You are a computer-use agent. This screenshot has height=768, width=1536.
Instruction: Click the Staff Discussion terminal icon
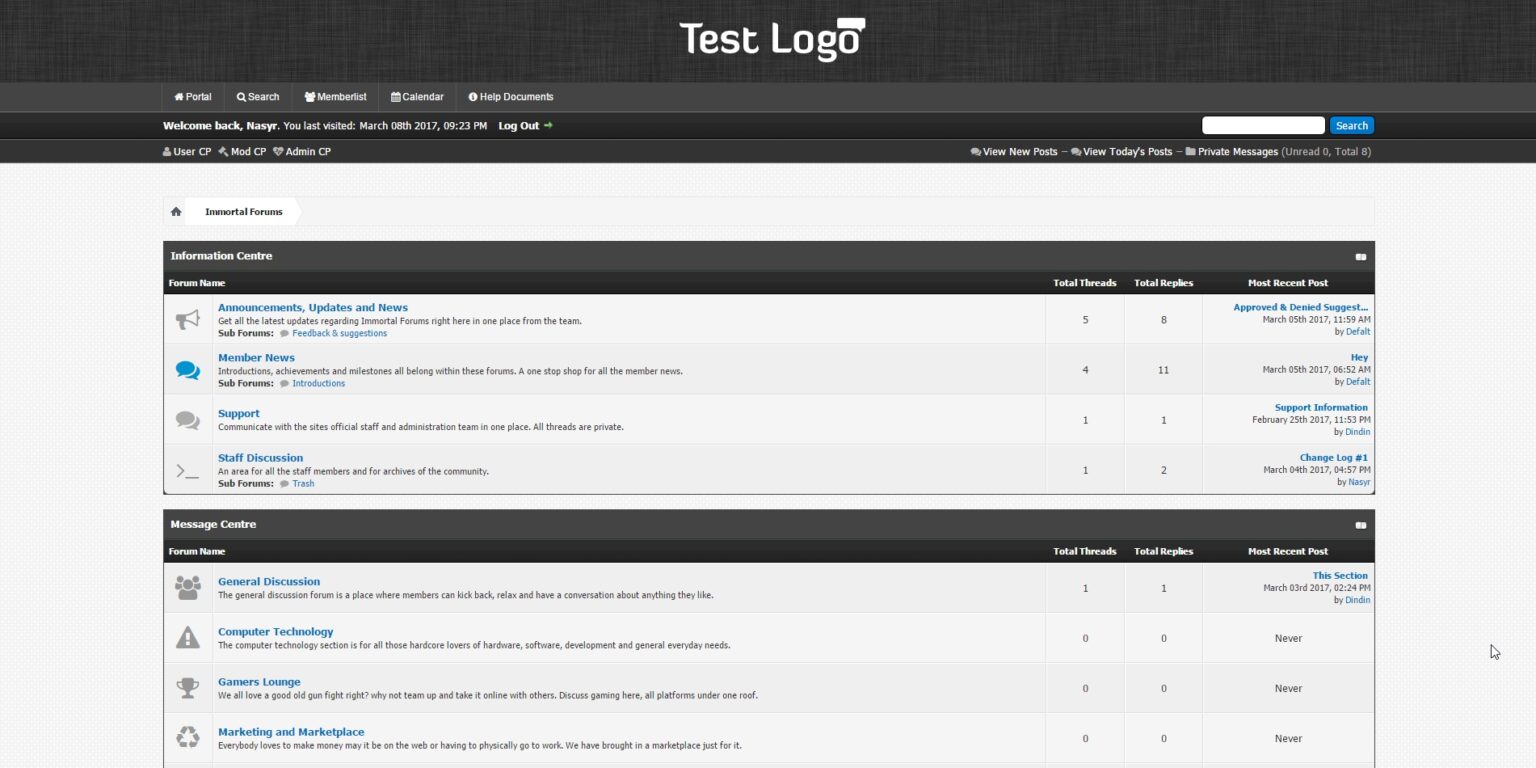tap(188, 469)
